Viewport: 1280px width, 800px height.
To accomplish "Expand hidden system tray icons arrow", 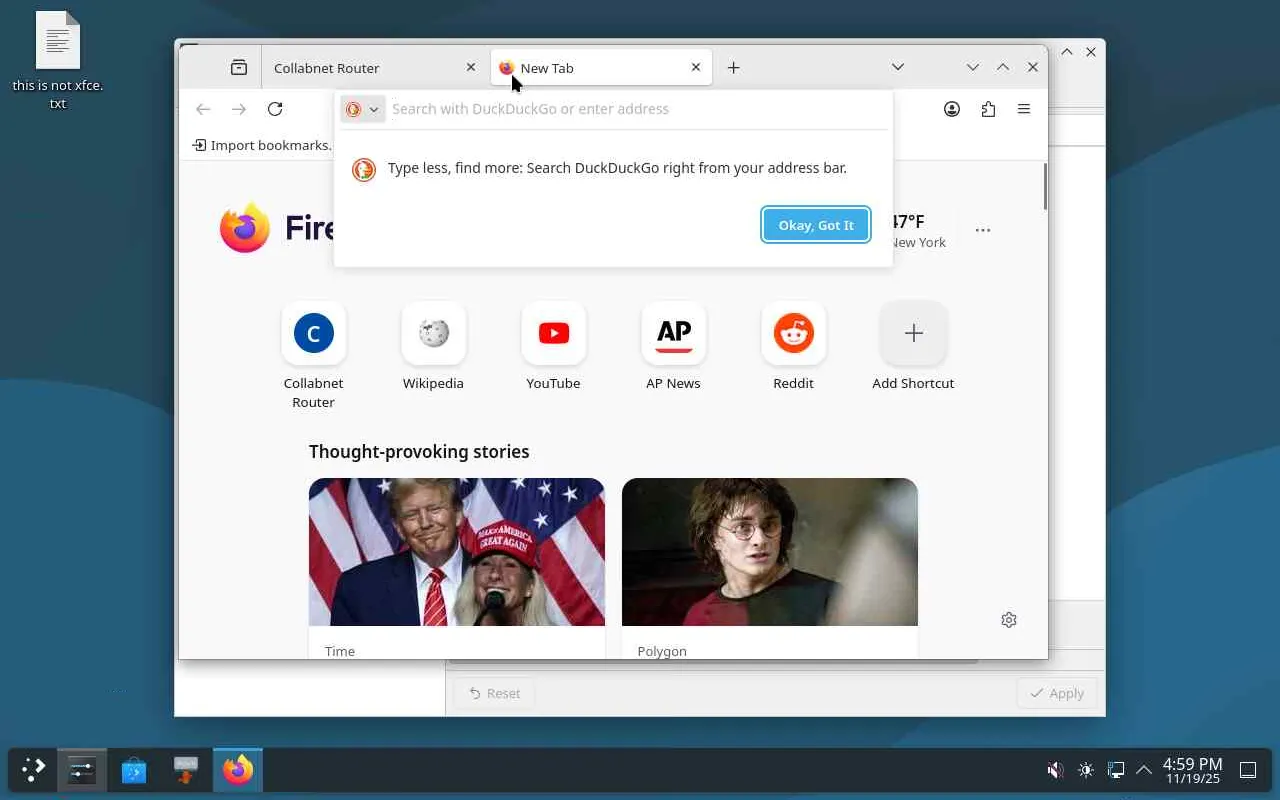I will tap(1144, 770).
